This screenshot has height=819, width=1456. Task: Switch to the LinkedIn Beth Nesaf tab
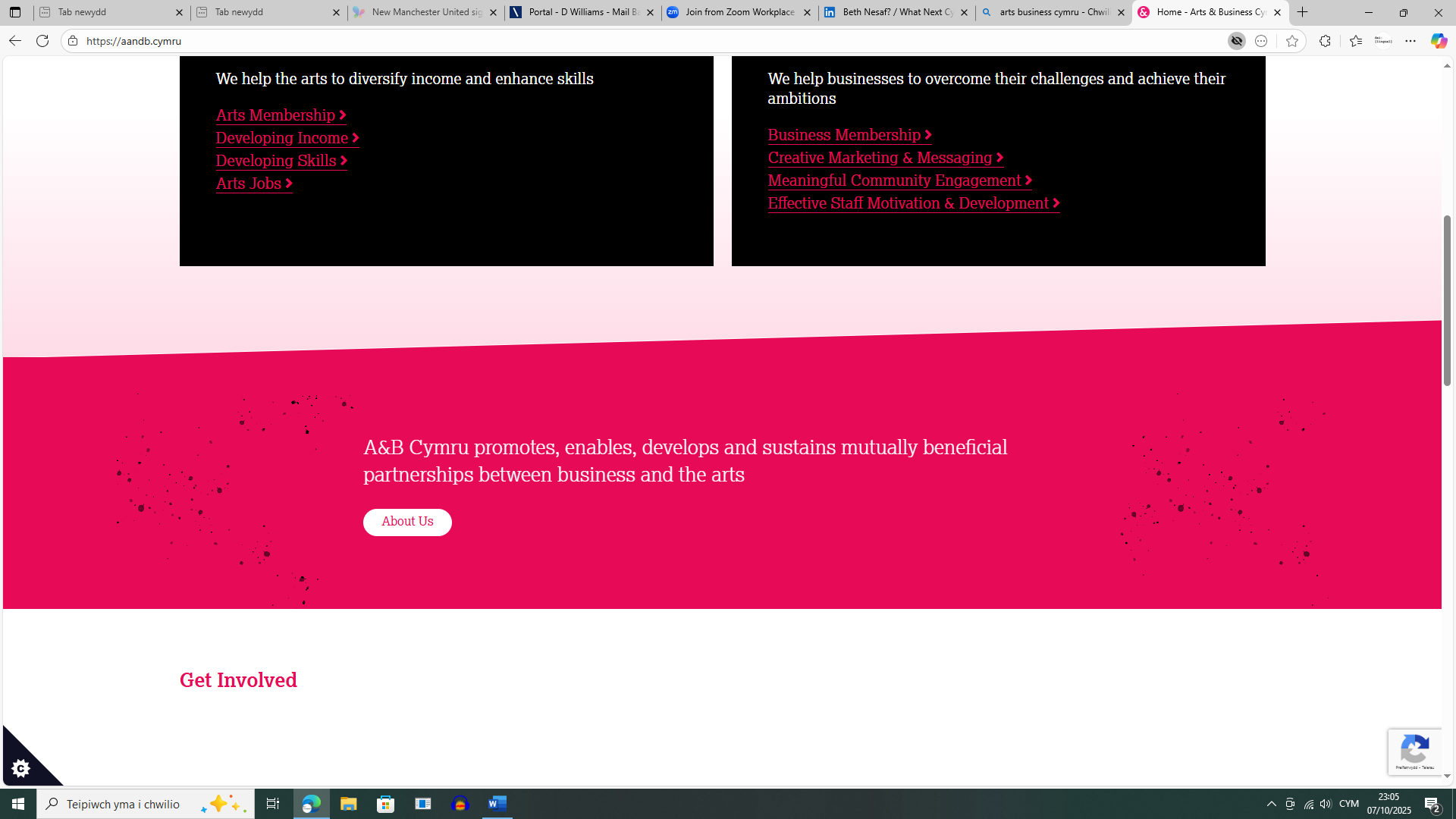point(897,12)
